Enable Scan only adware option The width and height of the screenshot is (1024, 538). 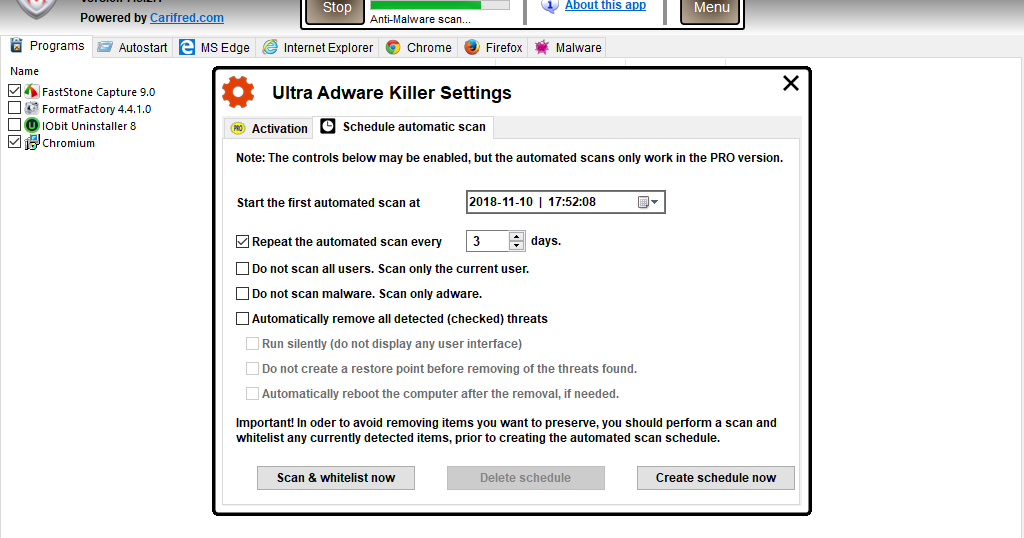tap(242, 294)
